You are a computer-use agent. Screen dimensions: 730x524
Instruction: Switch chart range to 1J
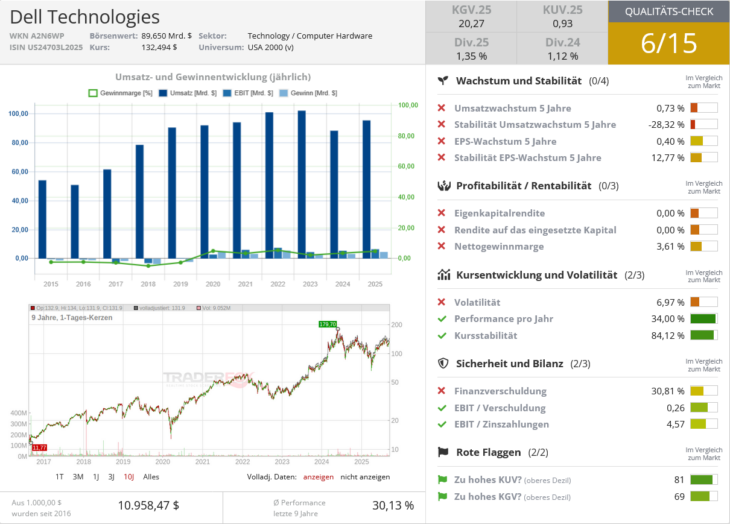pos(96,477)
